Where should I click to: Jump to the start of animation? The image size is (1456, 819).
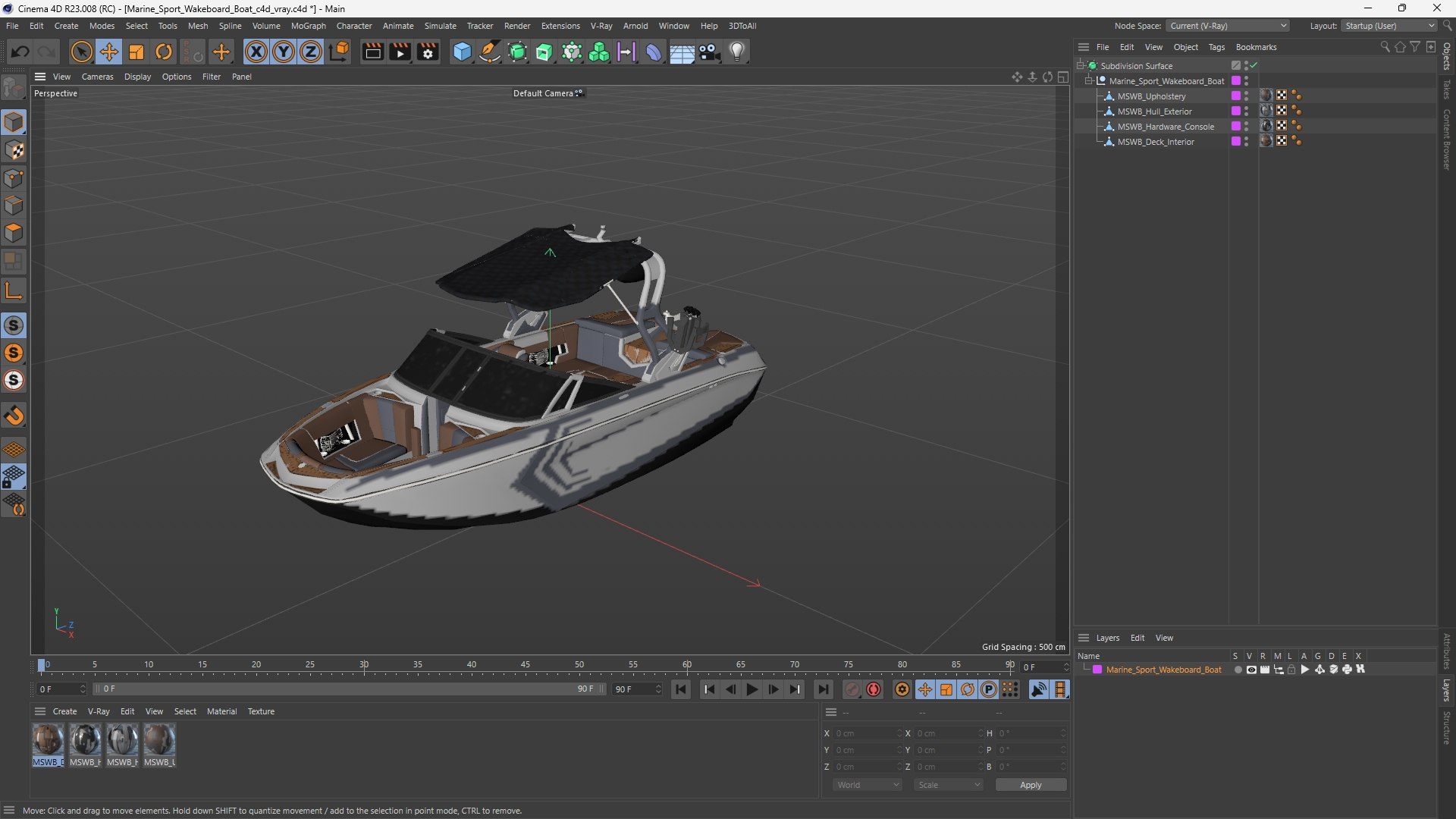(x=680, y=689)
